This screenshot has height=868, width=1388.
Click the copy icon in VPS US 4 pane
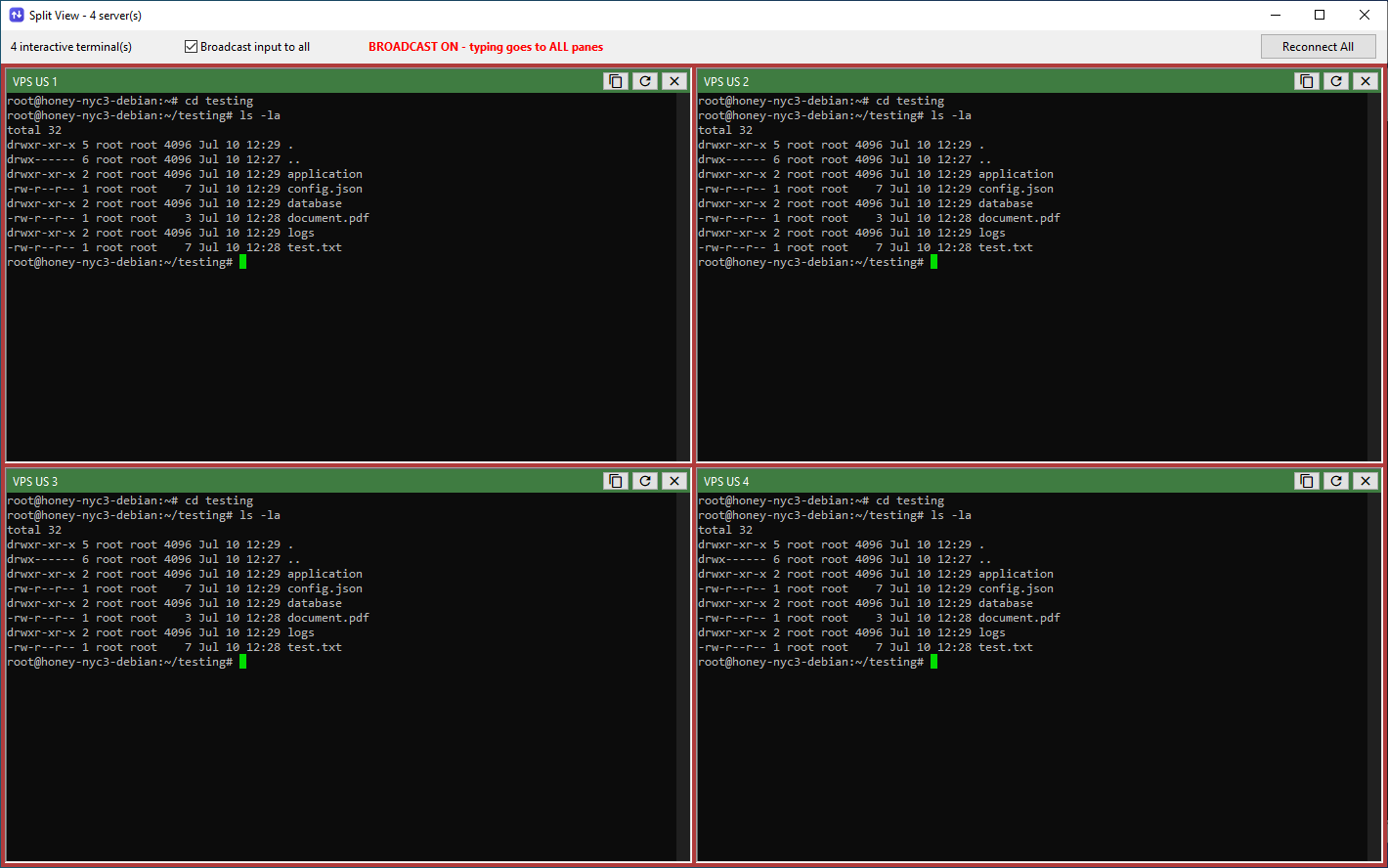pos(1307,481)
